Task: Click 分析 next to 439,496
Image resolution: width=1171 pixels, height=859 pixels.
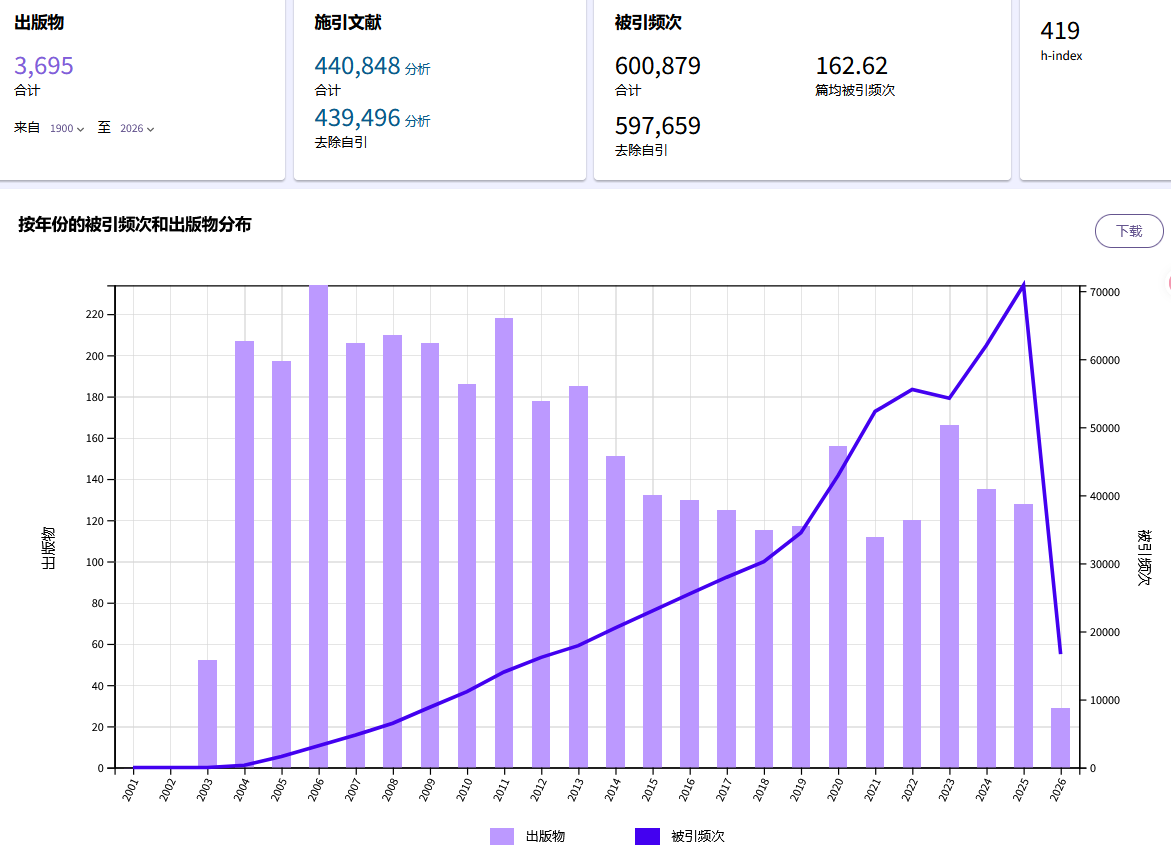Action: (x=418, y=121)
